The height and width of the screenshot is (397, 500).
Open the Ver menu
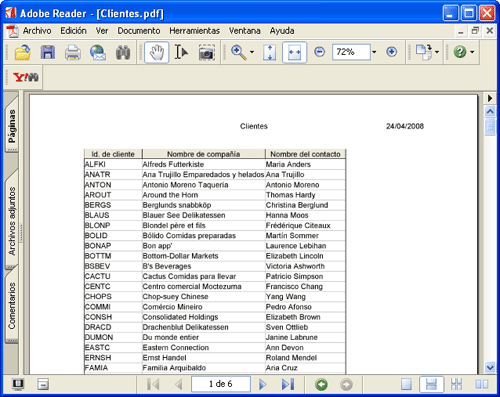tap(102, 31)
